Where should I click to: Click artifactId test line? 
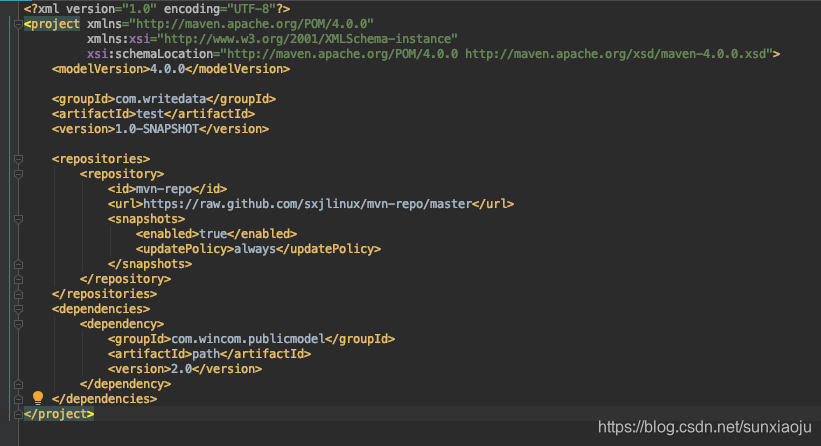pos(153,114)
